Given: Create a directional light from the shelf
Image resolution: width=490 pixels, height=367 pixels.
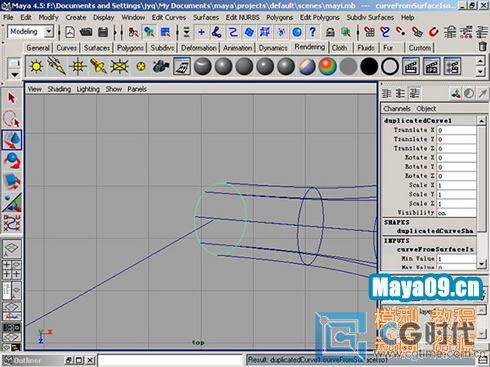Looking at the screenshot, I should [57, 66].
